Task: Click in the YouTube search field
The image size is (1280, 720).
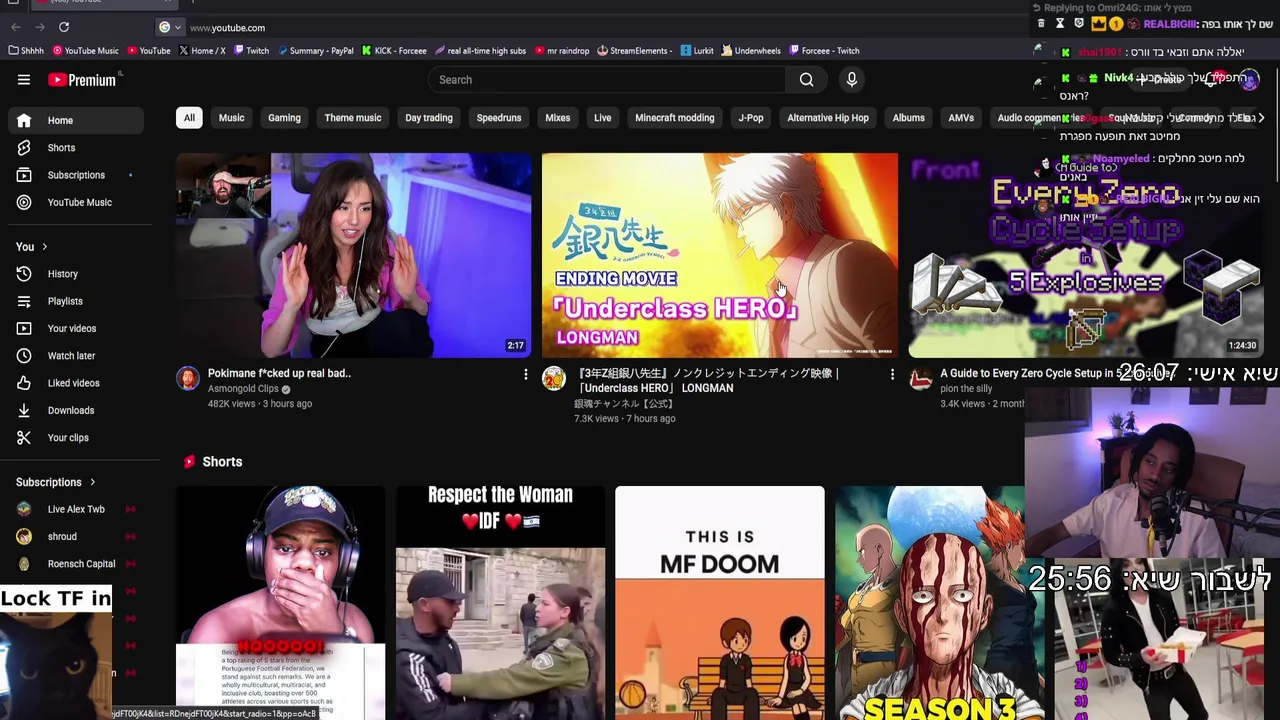Action: tap(607, 80)
